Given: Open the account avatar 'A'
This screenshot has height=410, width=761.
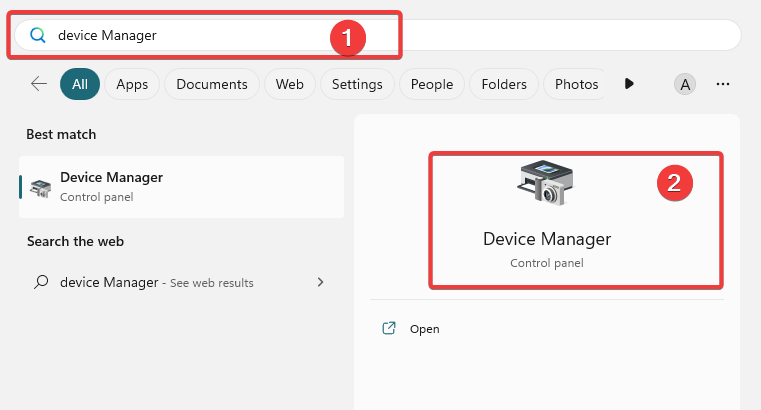Looking at the screenshot, I should [685, 84].
